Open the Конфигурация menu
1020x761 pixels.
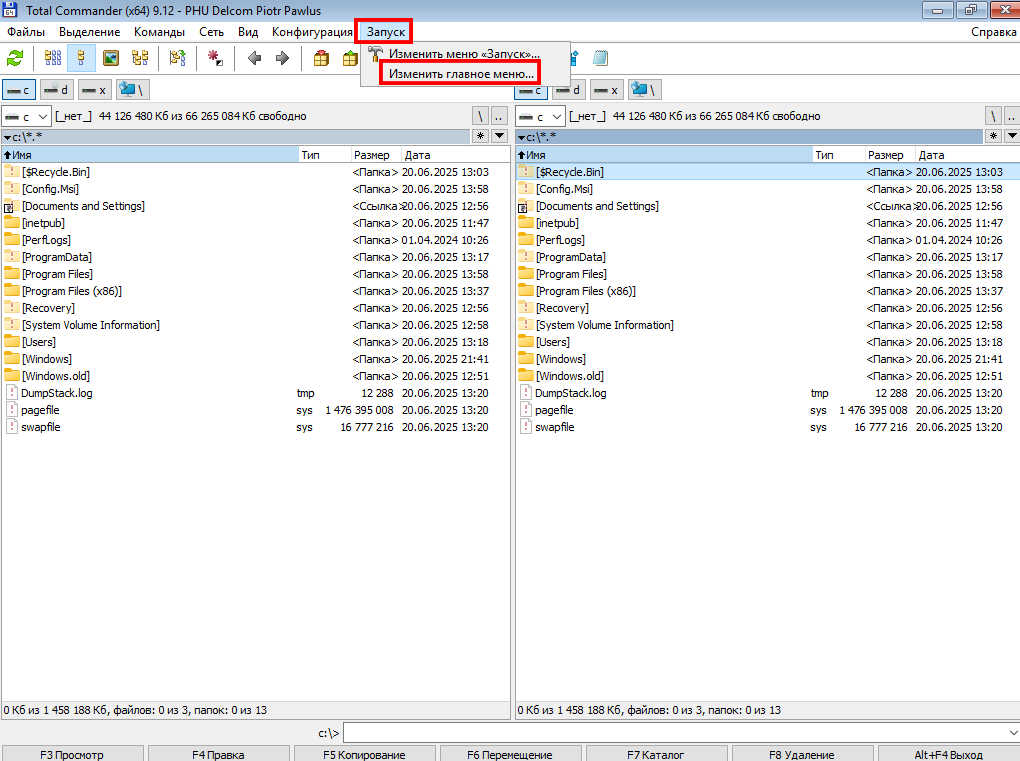[x=312, y=32]
